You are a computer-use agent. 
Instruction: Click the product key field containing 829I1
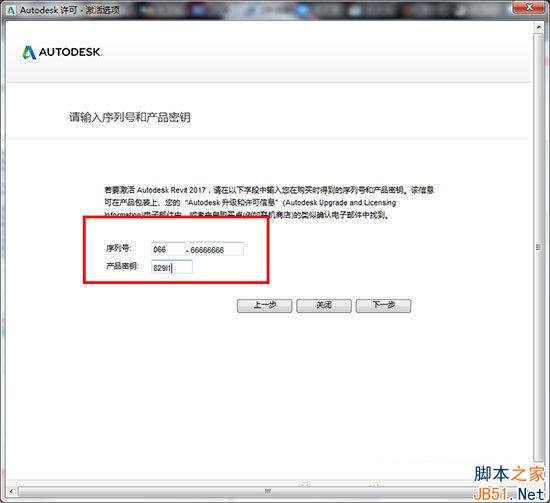[172, 267]
